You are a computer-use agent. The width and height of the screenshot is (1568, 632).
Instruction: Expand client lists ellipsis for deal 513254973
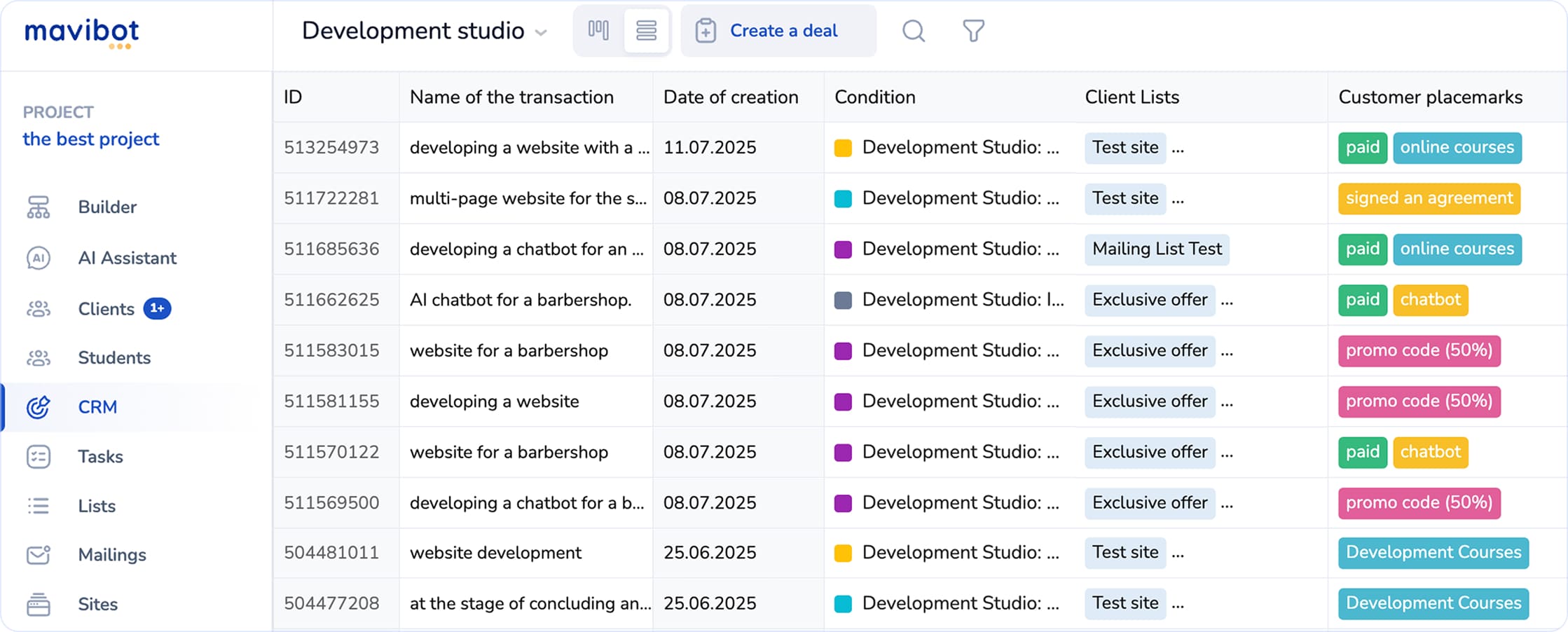pyautogui.click(x=1178, y=149)
